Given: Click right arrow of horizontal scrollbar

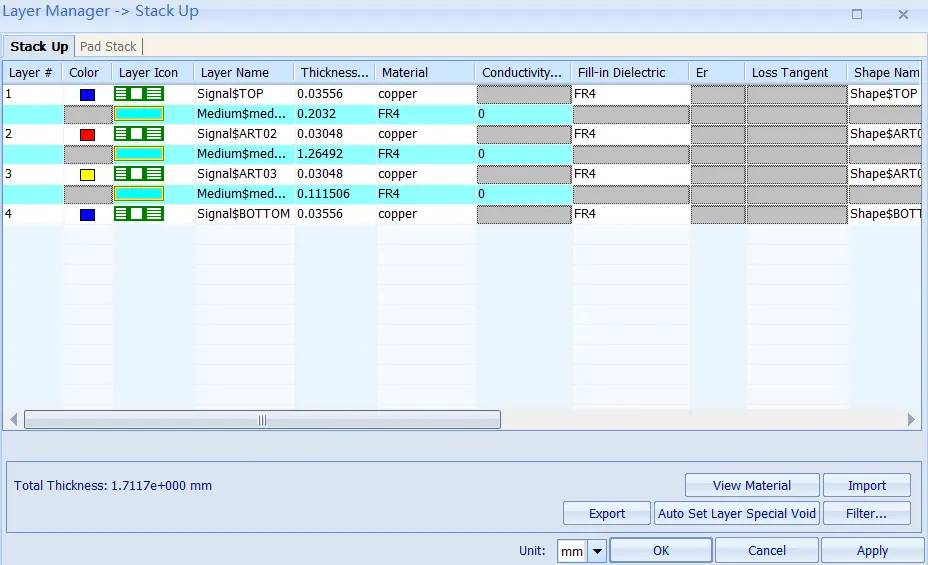Looking at the screenshot, I should [x=911, y=419].
